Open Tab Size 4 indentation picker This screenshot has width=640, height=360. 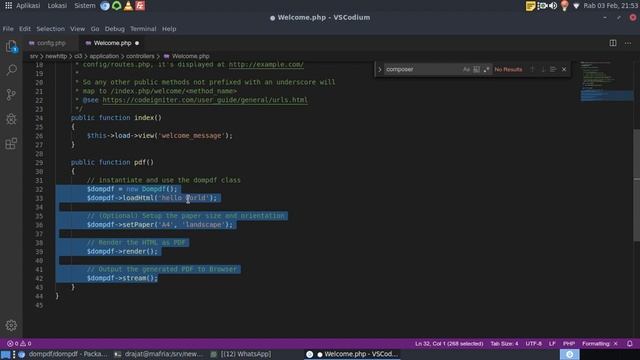[x=504, y=344]
